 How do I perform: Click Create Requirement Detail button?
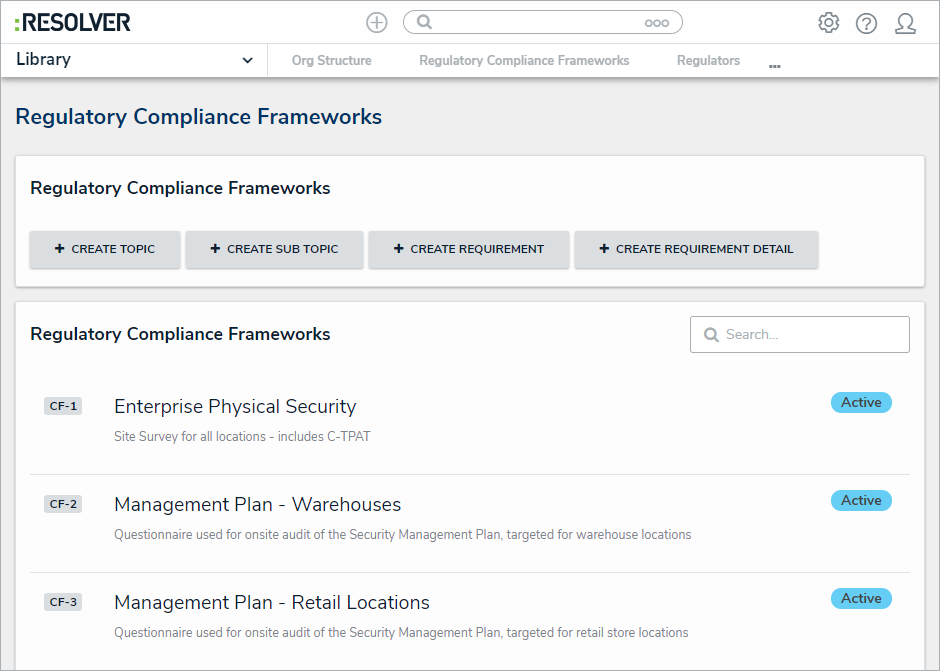(696, 249)
